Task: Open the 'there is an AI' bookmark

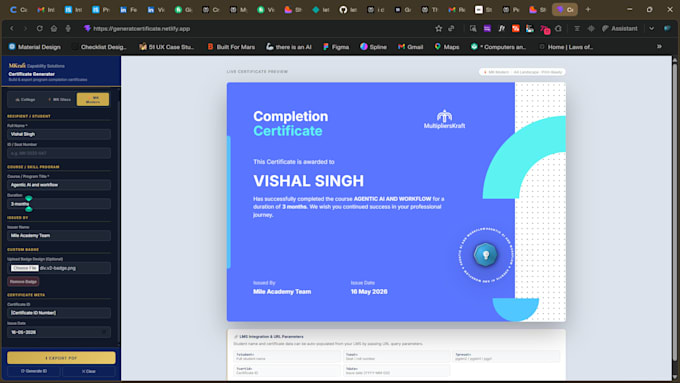Action: tap(289, 47)
